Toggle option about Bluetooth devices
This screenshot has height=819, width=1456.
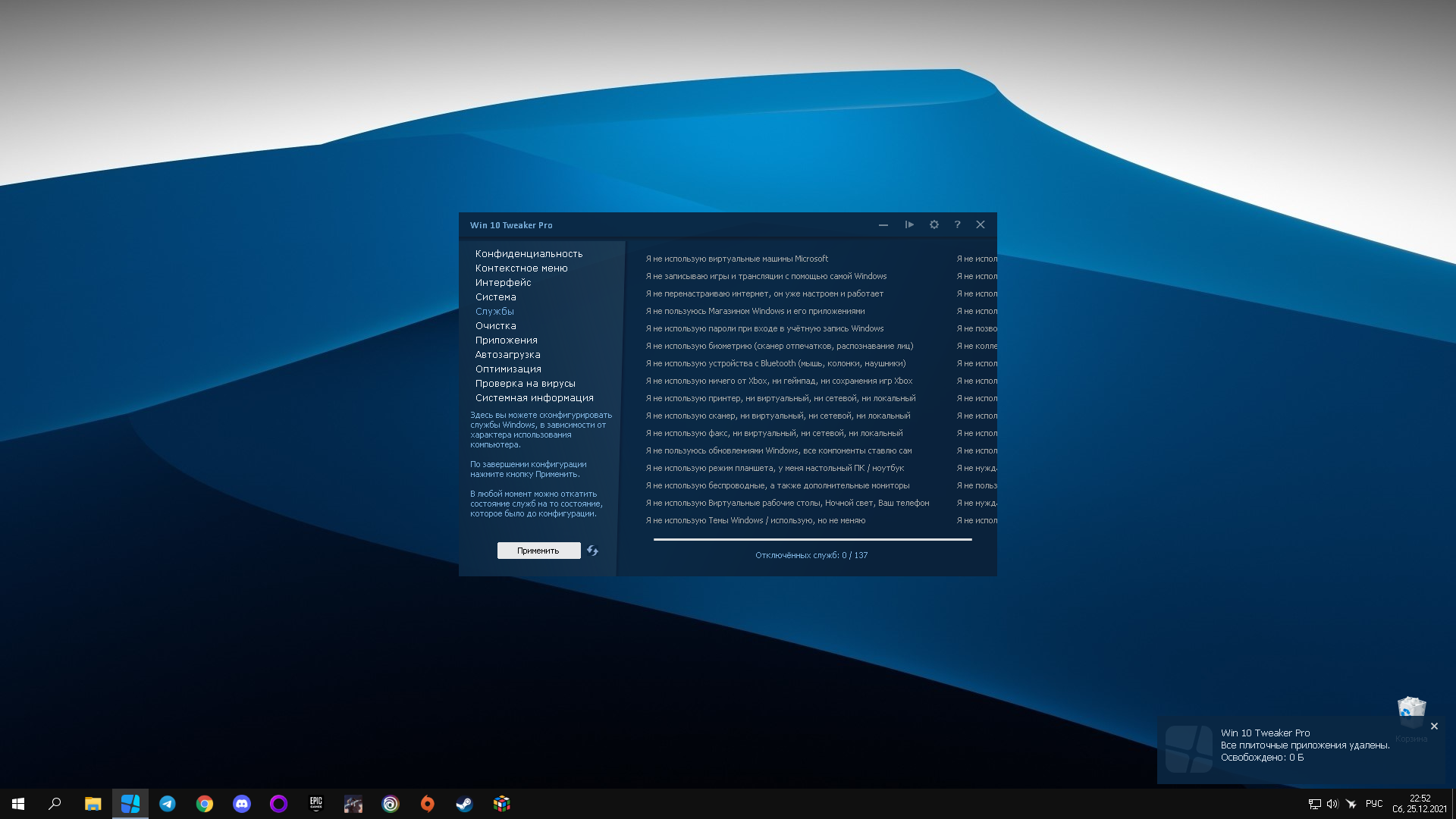tap(775, 363)
